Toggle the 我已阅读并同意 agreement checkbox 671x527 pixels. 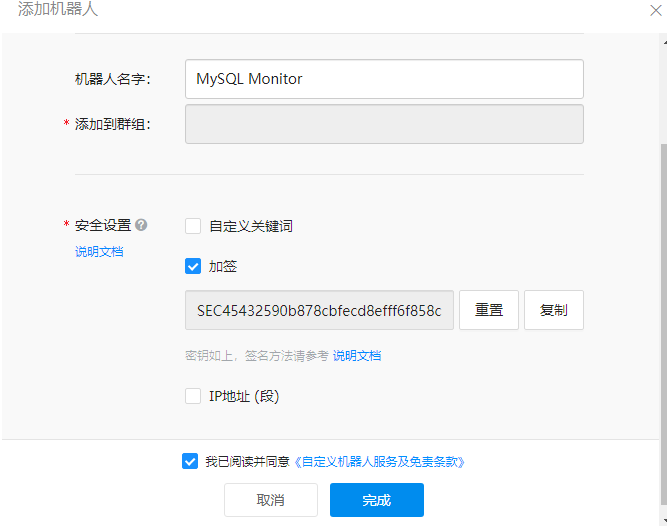[190, 461]
